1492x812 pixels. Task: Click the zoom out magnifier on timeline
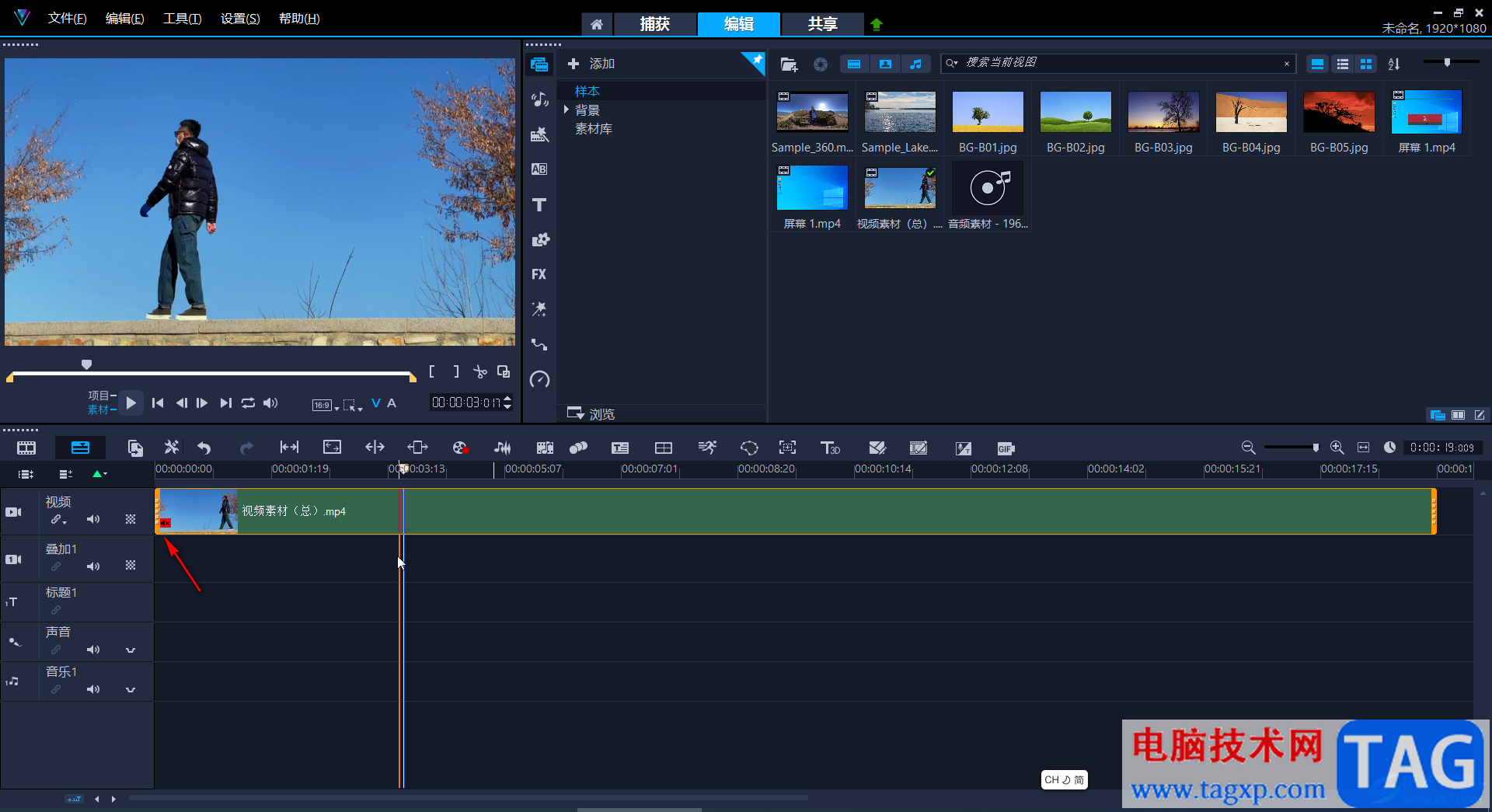[x=1248, y=448]
